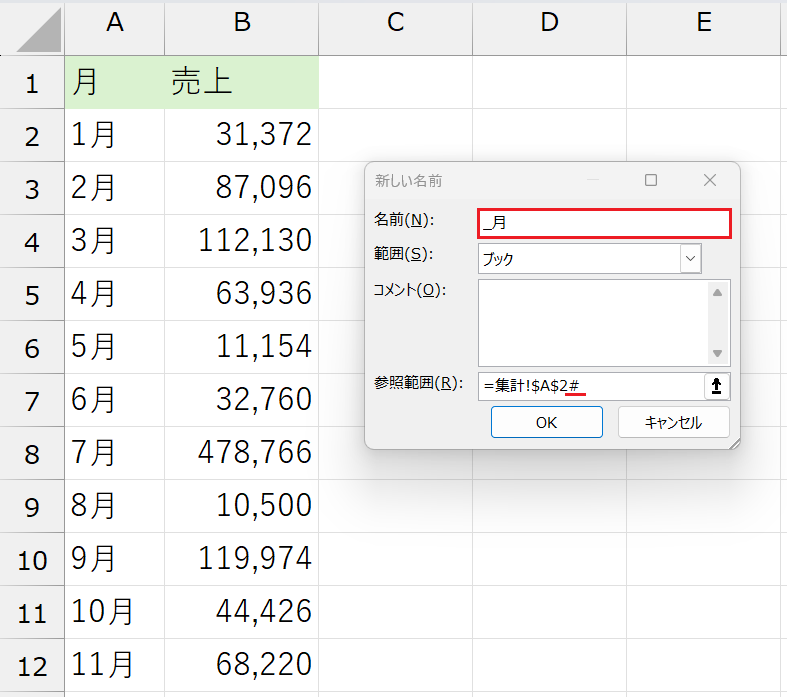This screenshot has height=697, width=787.
Task: Select the sales value 31,372
Action: coord(241,135)
